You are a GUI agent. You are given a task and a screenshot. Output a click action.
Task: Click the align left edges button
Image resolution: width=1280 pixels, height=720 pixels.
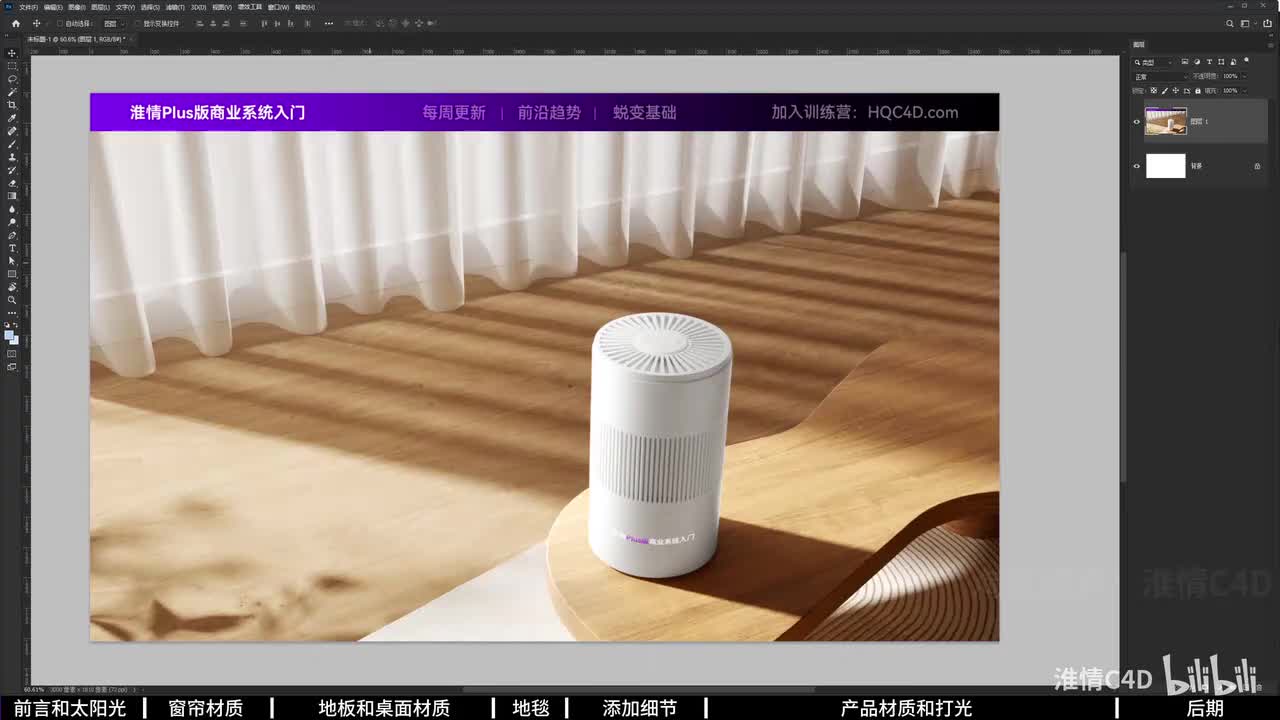tap(199, 23)
